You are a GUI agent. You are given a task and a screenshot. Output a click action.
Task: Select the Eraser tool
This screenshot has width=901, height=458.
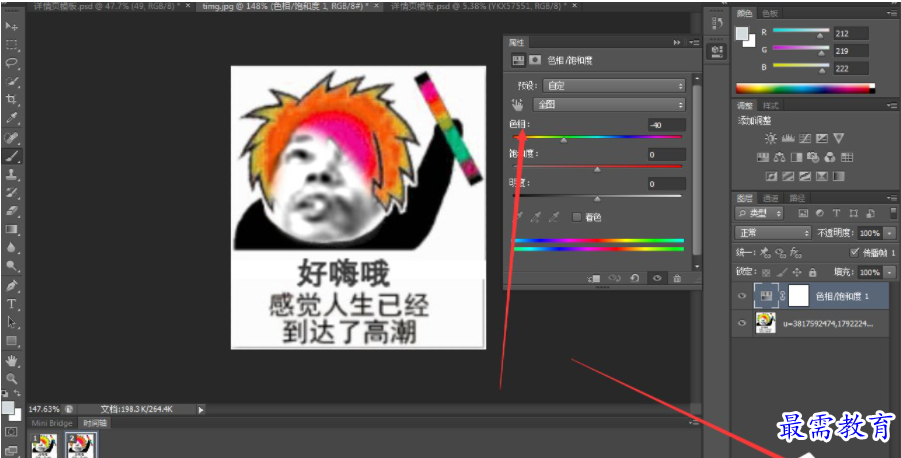click(11, 211)
